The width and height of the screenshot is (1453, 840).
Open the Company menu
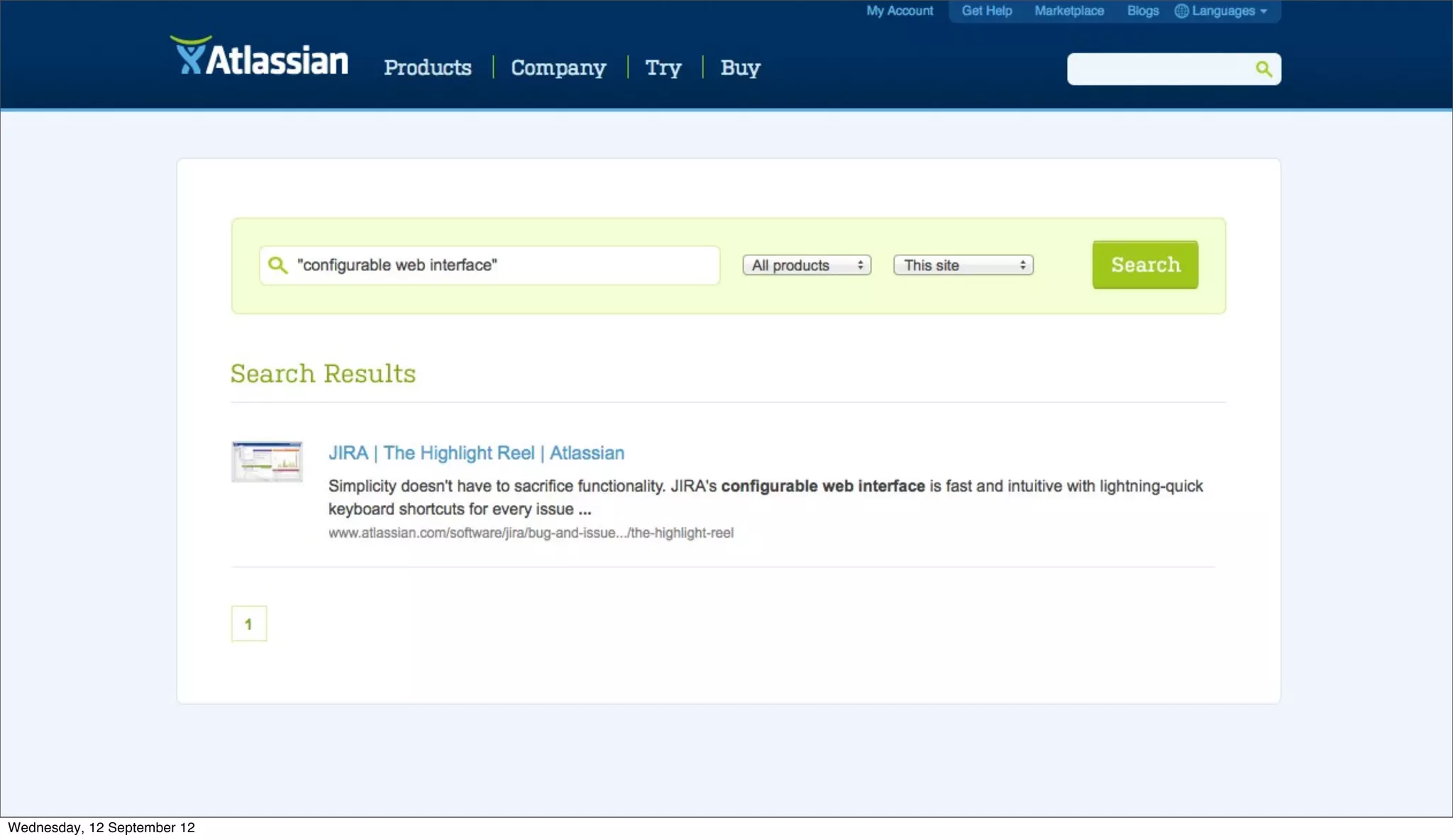(x=558, y=68)
